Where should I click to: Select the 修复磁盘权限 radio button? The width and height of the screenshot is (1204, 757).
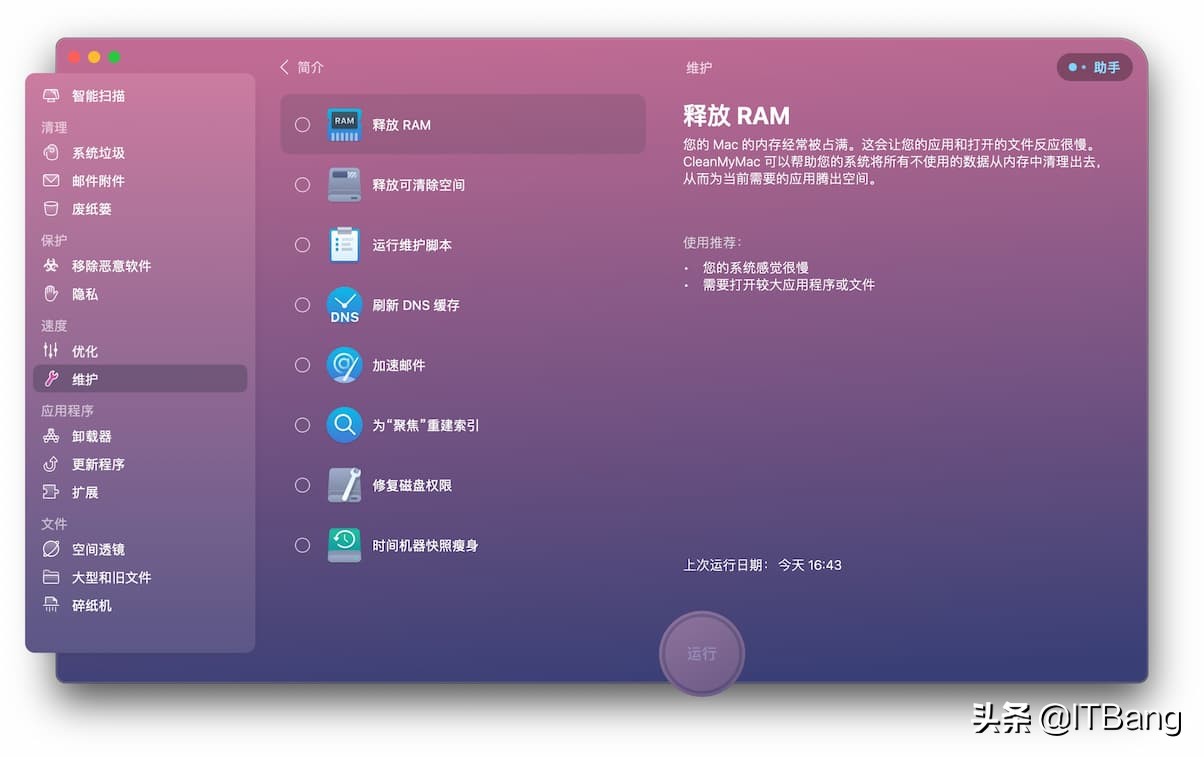[x=302, y=485]
